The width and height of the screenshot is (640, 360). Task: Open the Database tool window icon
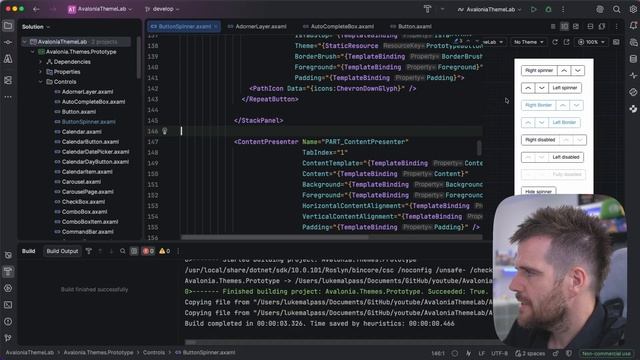coord(633,59)
